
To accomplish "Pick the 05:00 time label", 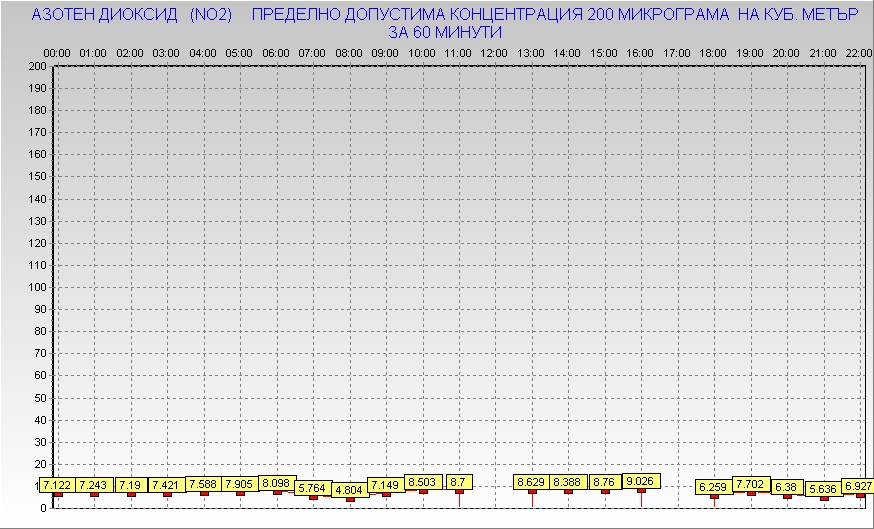I will point(239,54).
